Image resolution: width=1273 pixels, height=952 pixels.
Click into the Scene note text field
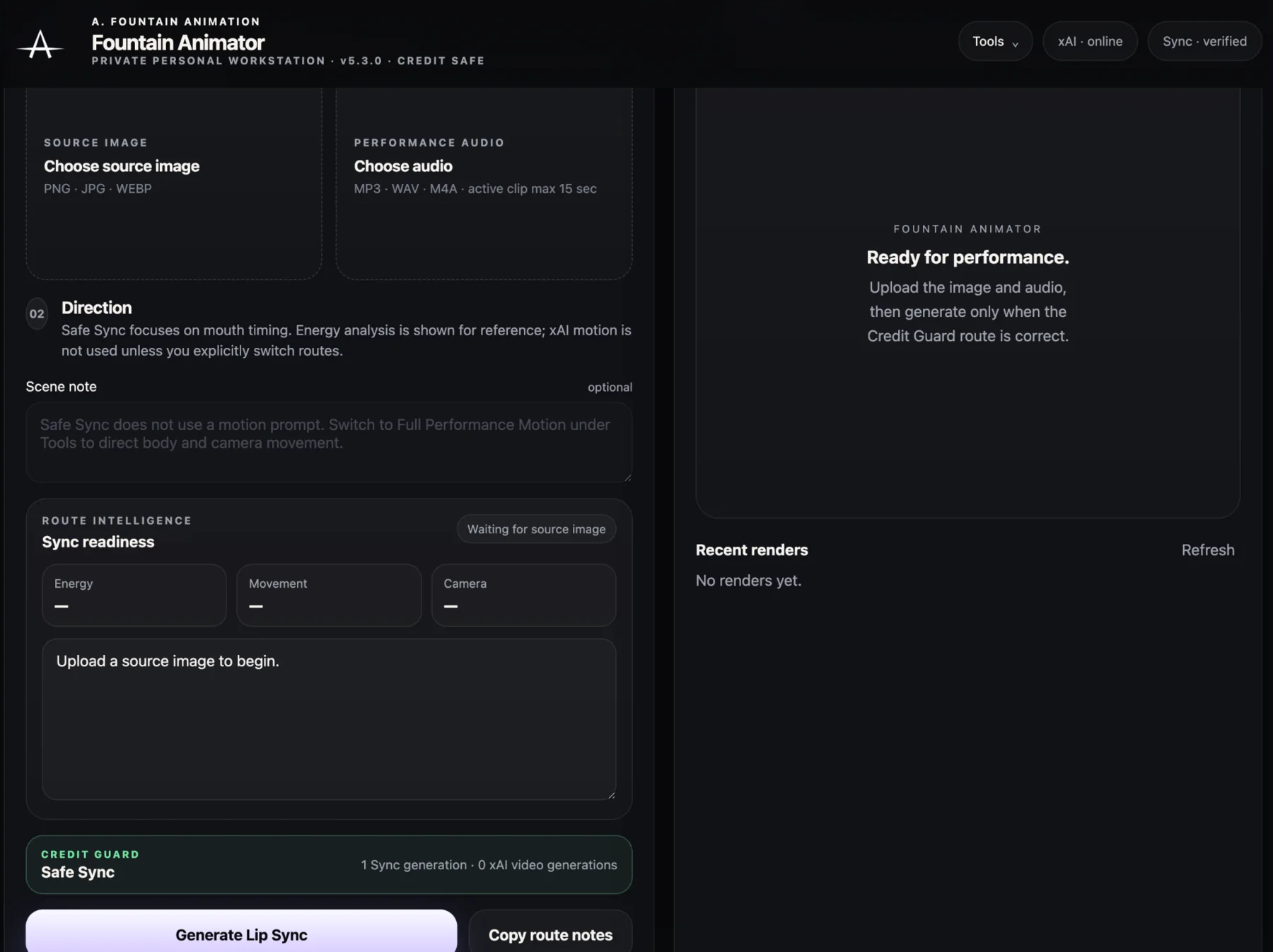329,442
